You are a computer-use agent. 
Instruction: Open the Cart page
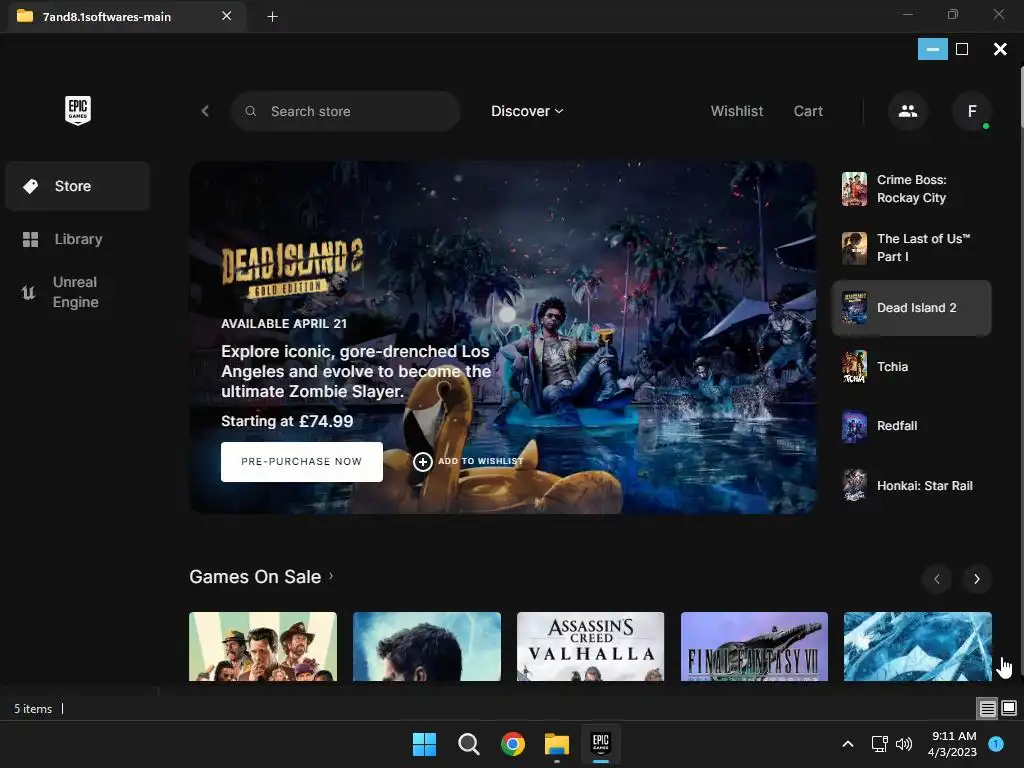click(808, 111)
